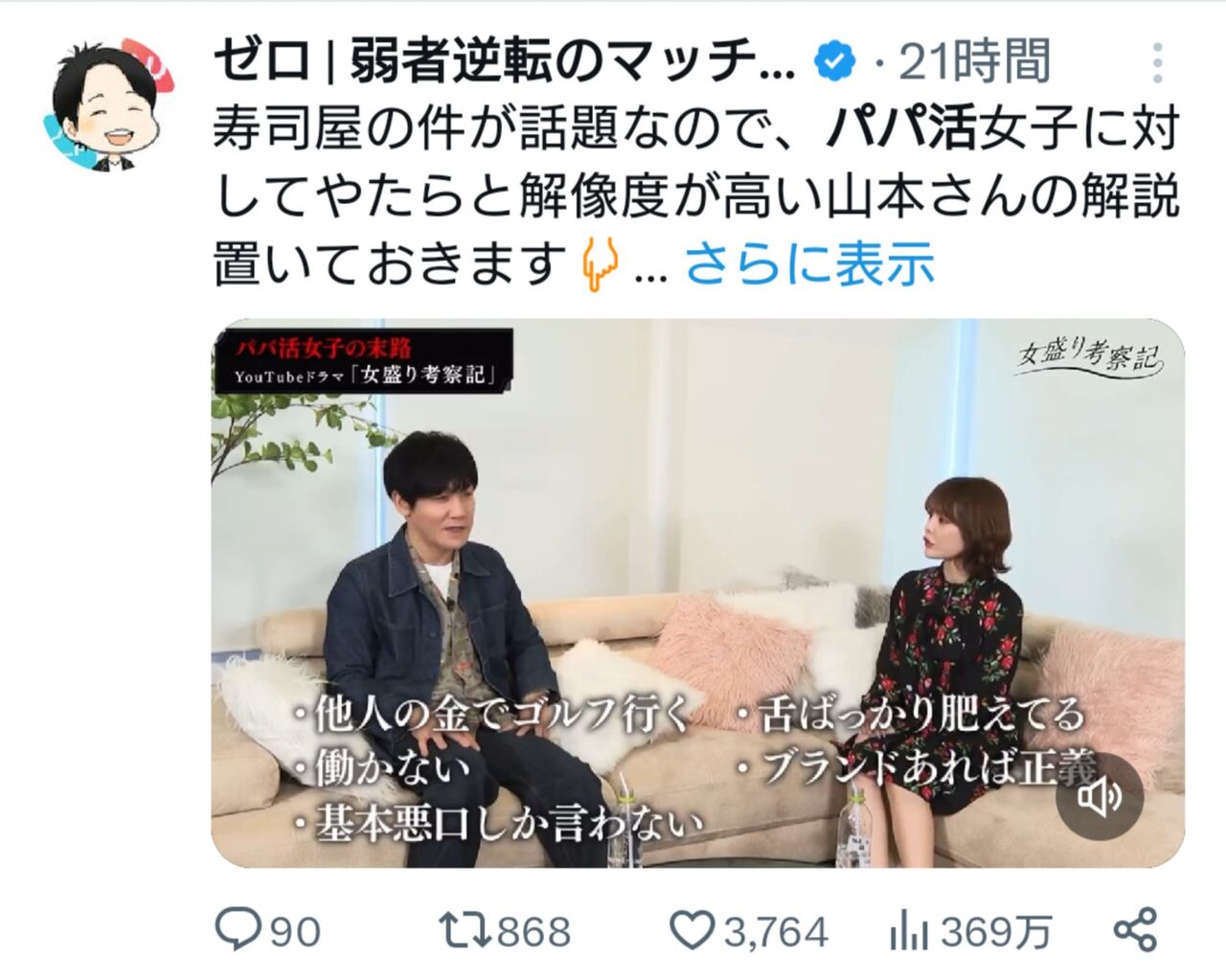Click the 21時間 timestamp
The image size is (1226, 980).
tap(975, 61)
